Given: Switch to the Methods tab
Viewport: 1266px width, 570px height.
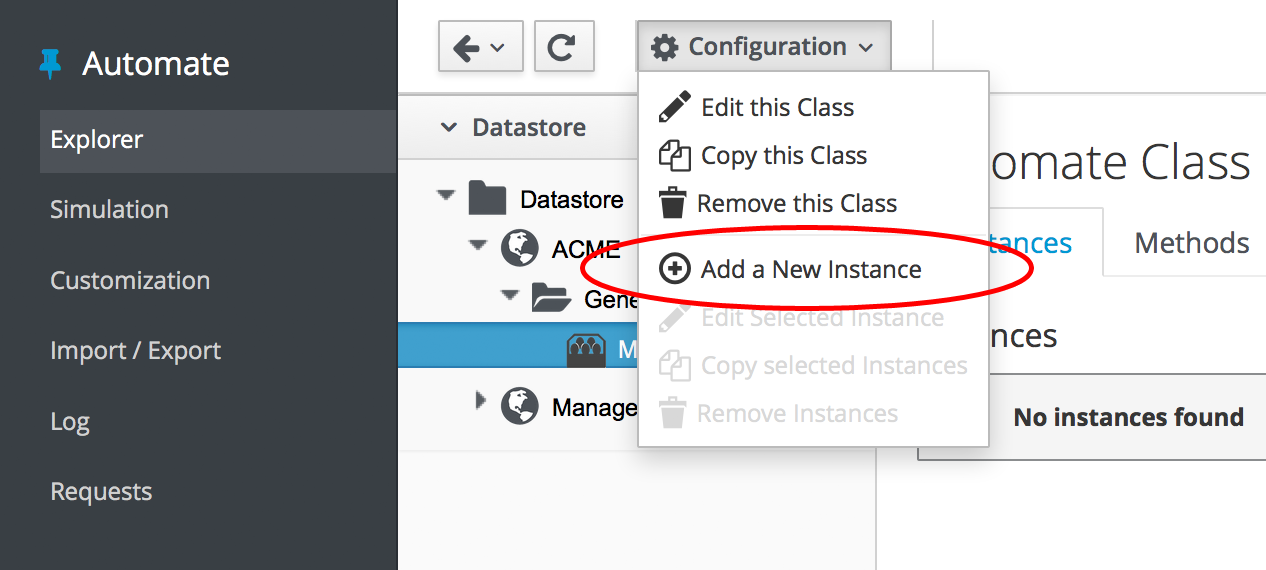Looking at the screenshot, I should click(1191, 243).
